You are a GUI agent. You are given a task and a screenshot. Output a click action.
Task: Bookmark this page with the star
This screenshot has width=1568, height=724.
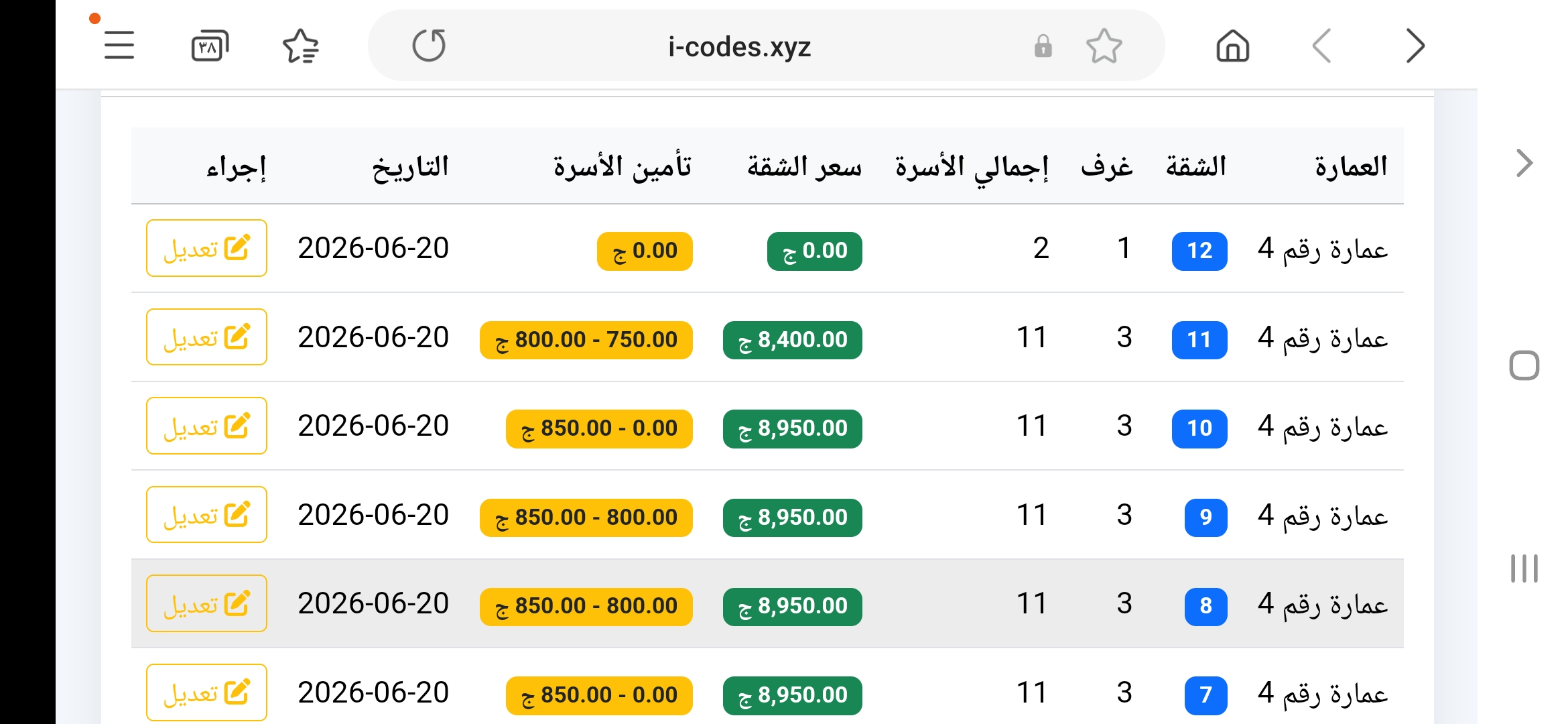pyautogui.click(x=1104, y=46)
